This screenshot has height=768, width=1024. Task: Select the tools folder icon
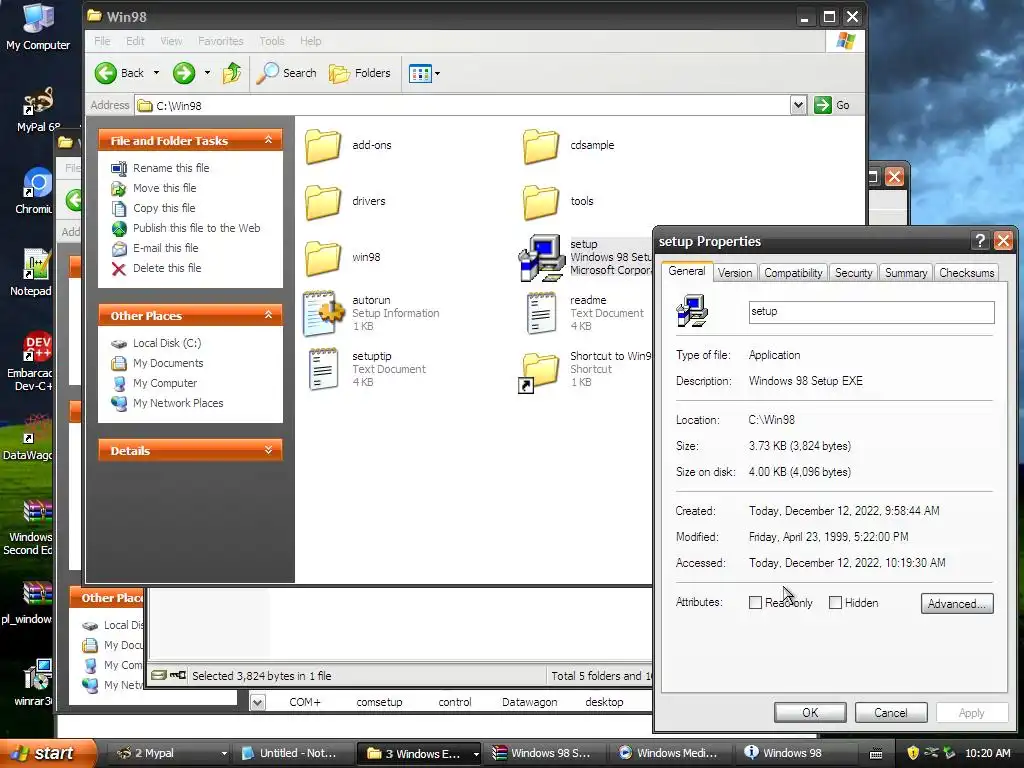pos(541,201)
